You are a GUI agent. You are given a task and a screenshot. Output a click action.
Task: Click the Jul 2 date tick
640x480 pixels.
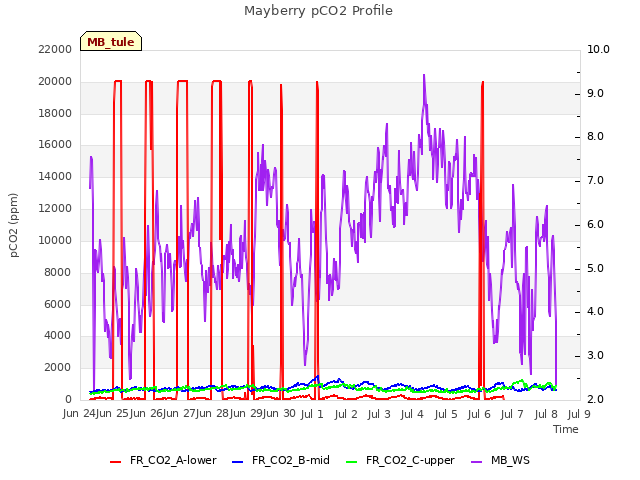tap(346, 414)
